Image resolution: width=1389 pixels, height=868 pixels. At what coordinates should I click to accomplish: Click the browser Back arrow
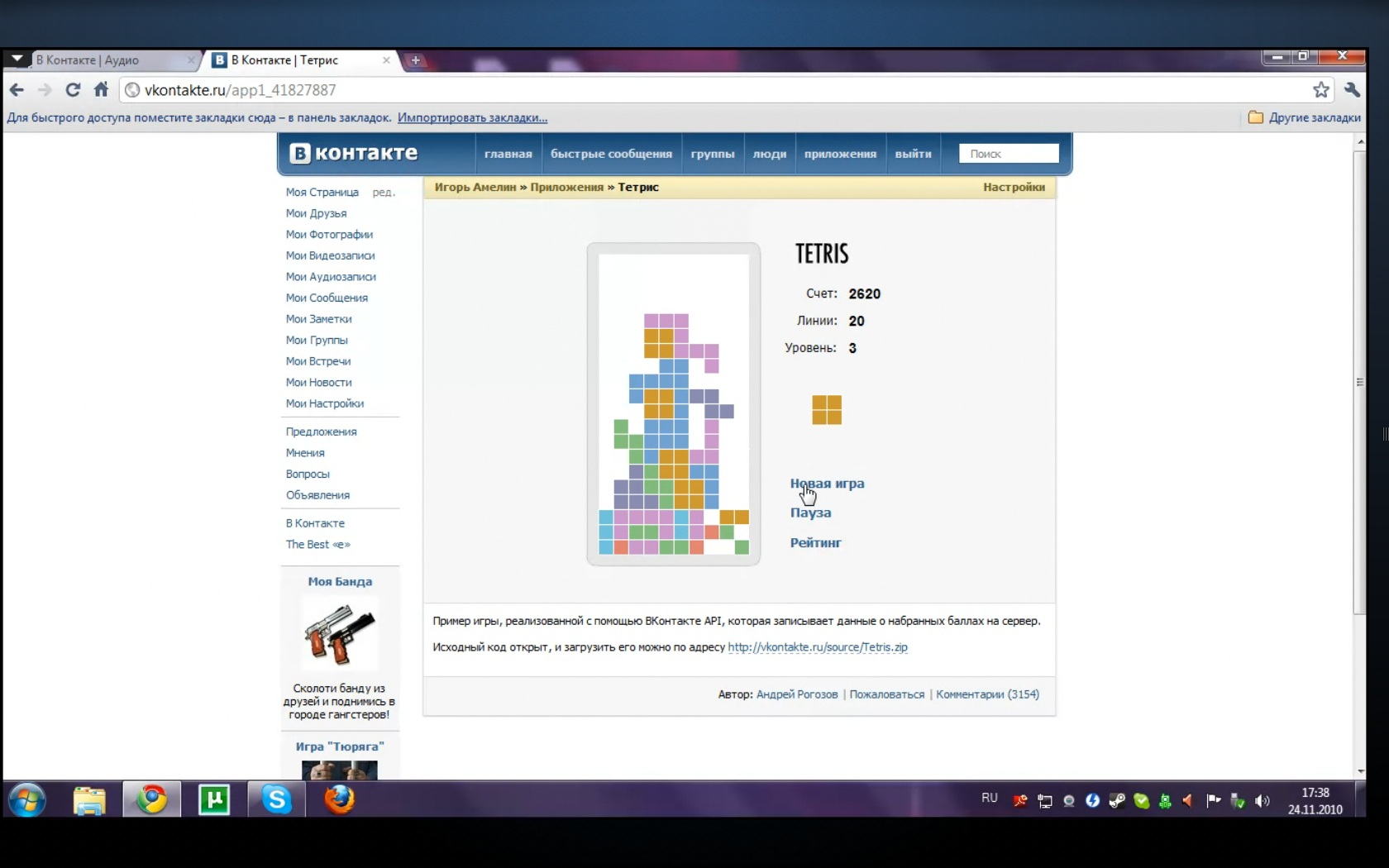pos(17,90)
